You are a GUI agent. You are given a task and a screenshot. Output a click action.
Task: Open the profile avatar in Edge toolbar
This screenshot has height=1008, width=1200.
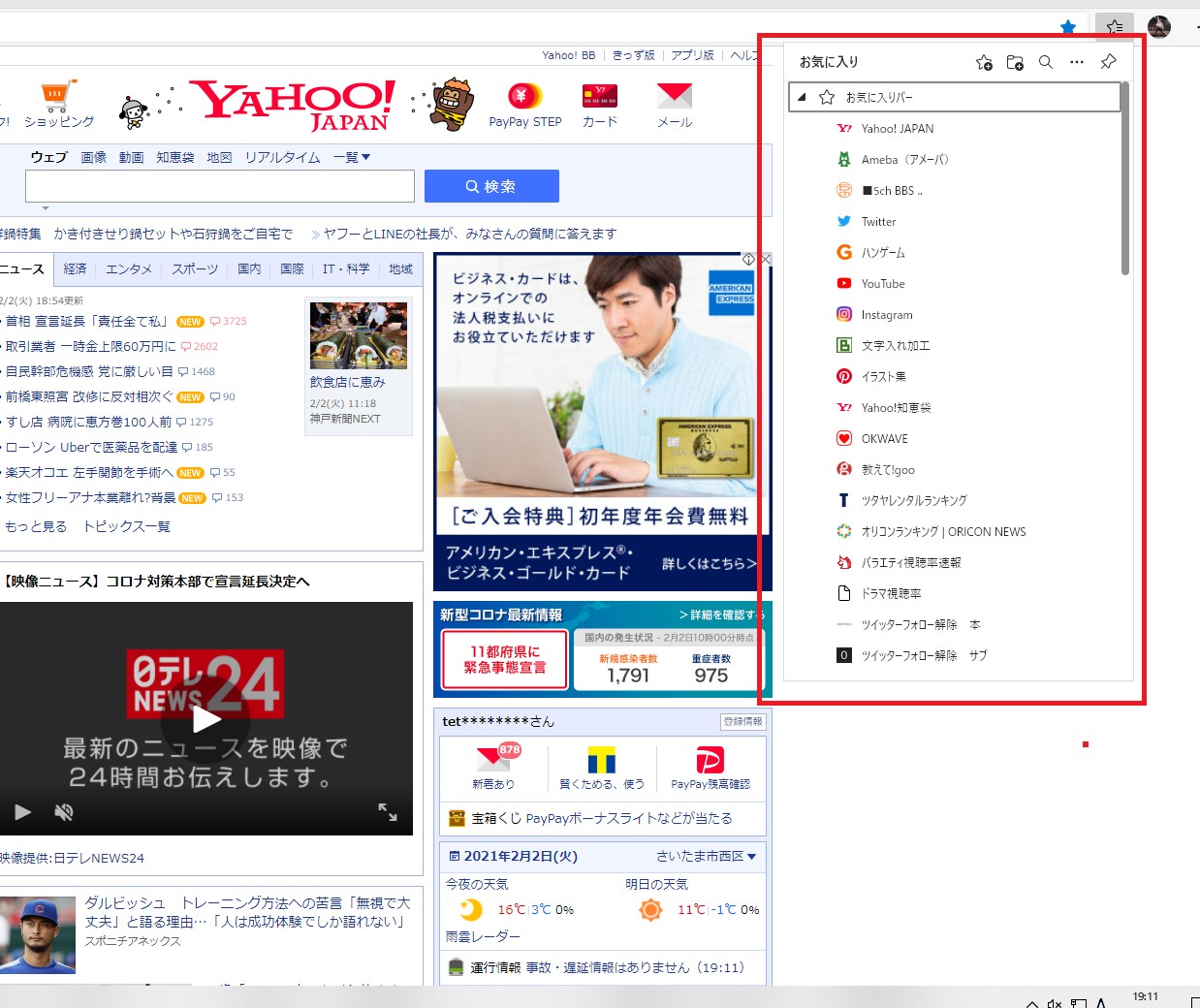click(x=1159, y=27)
